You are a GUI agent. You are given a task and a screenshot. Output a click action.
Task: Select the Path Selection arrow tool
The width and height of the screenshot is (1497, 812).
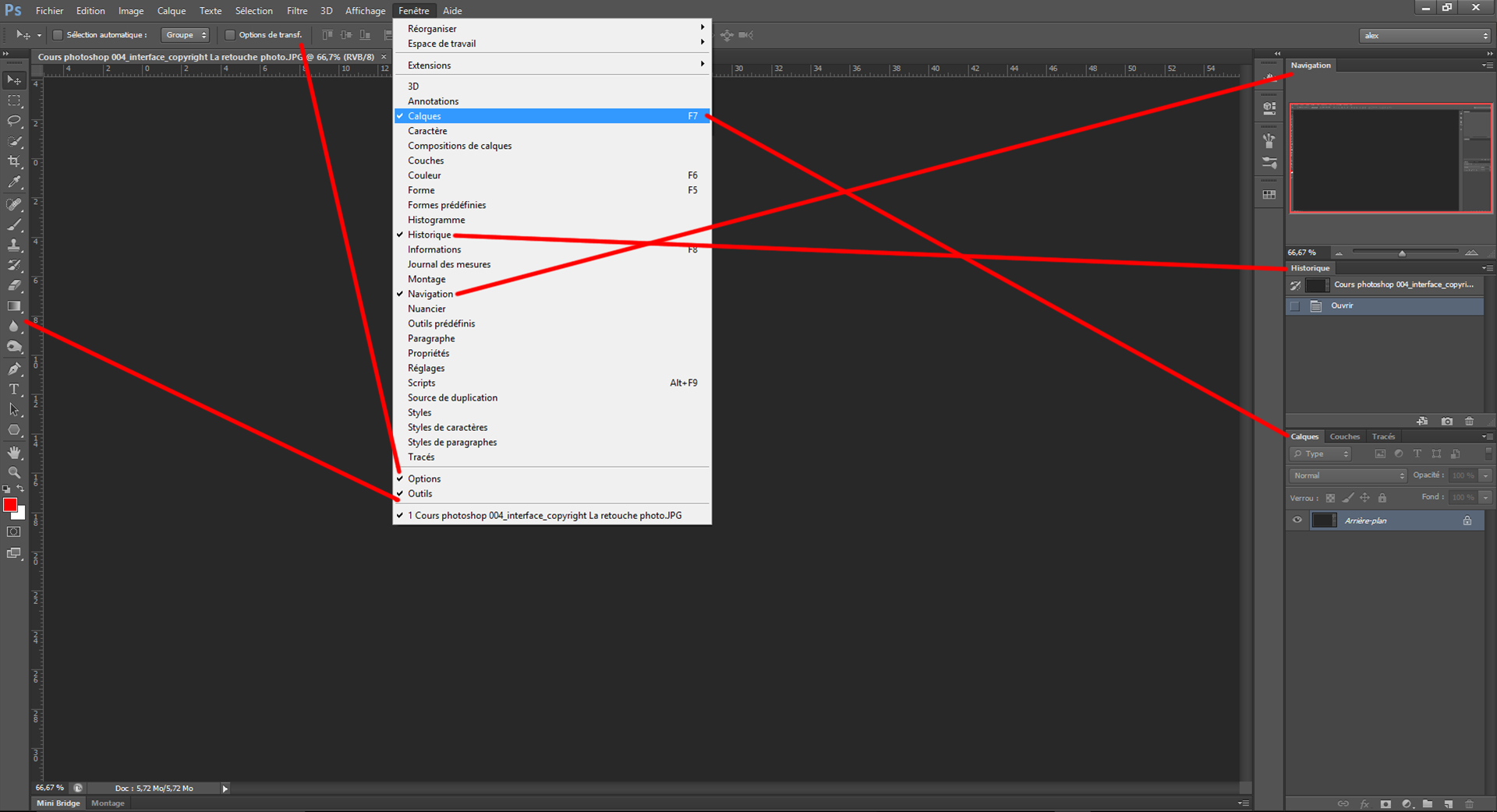coord(14,409)
